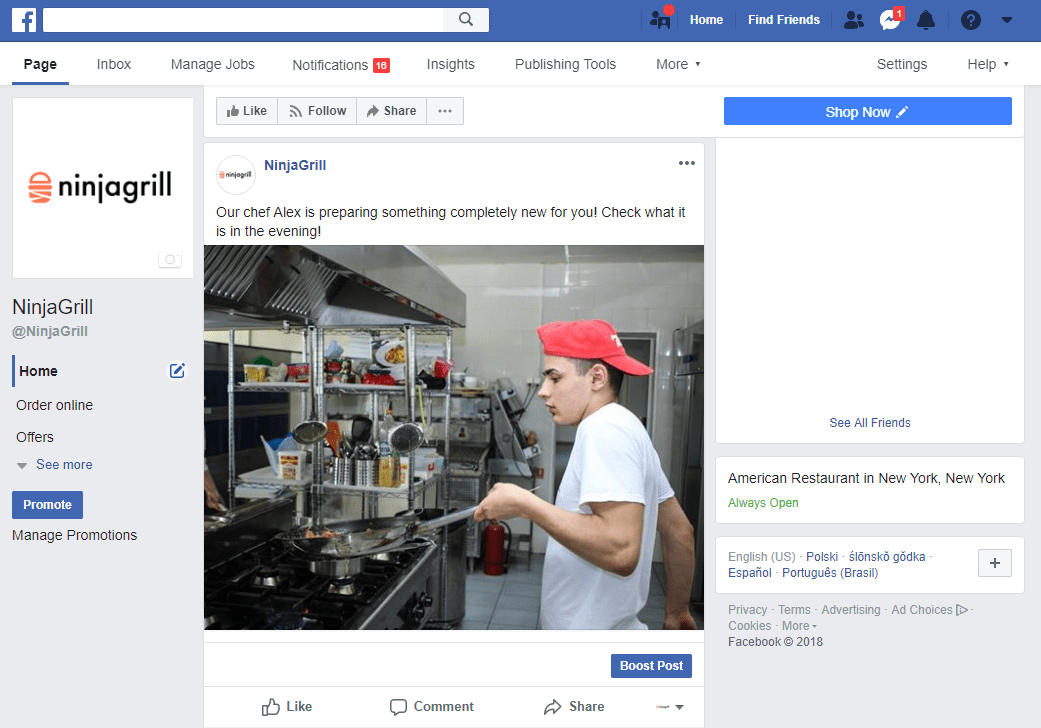Open See All Friends link

(869, 422)
